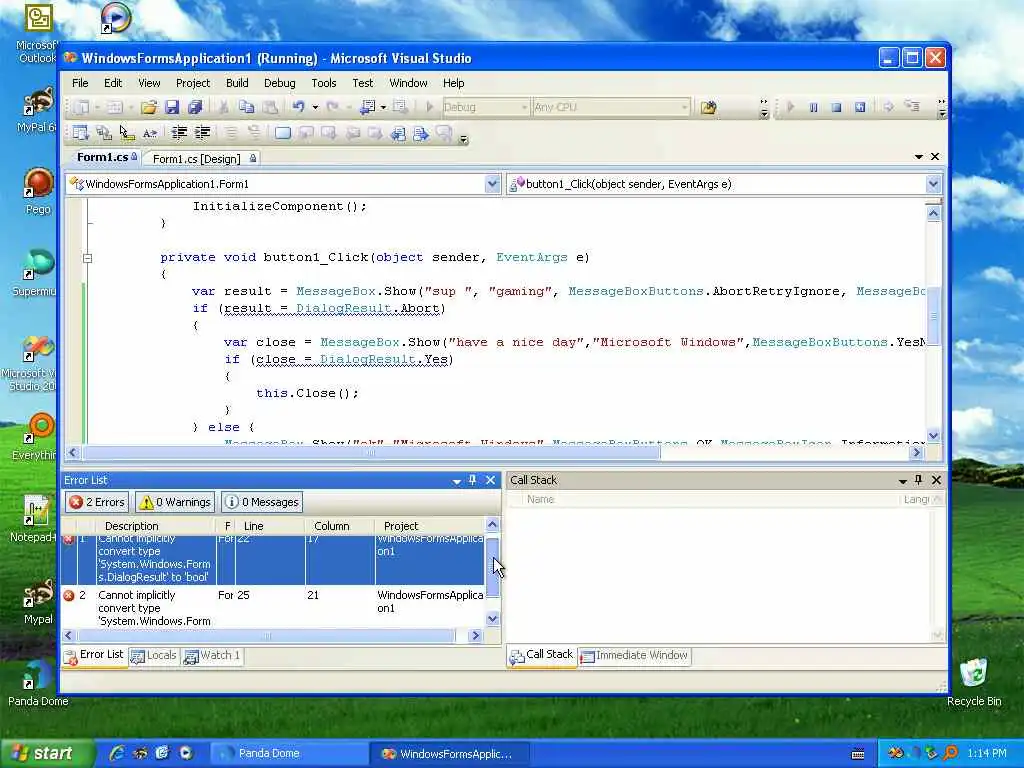Open text editor toolbar options arrow
Screen dimensions: 1024x768
(x=464, y=139)
